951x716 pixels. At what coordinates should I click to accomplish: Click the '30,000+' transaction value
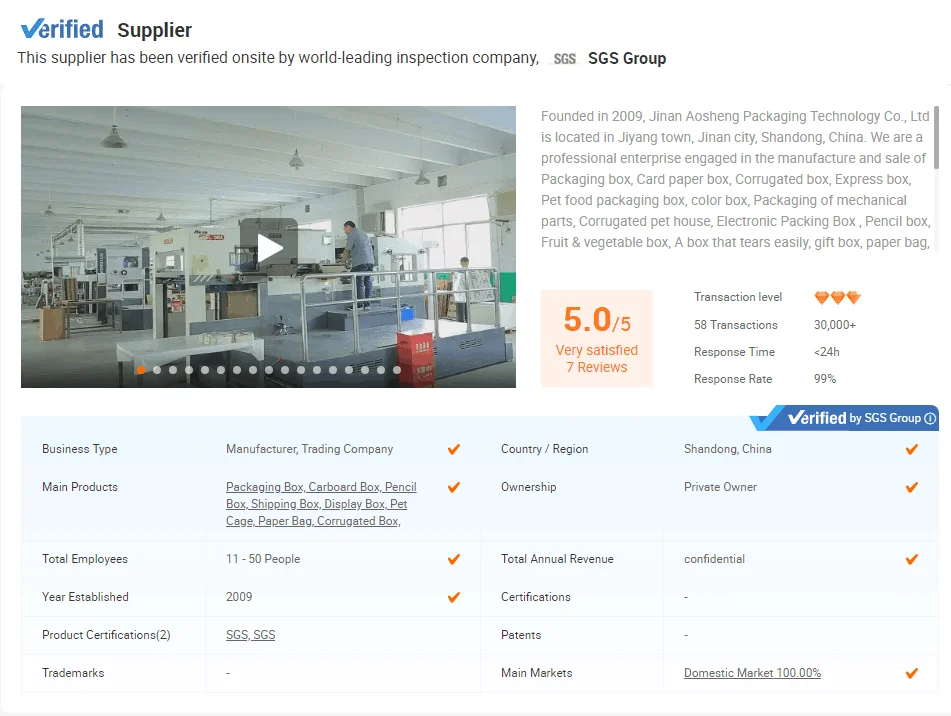(835, 325)
